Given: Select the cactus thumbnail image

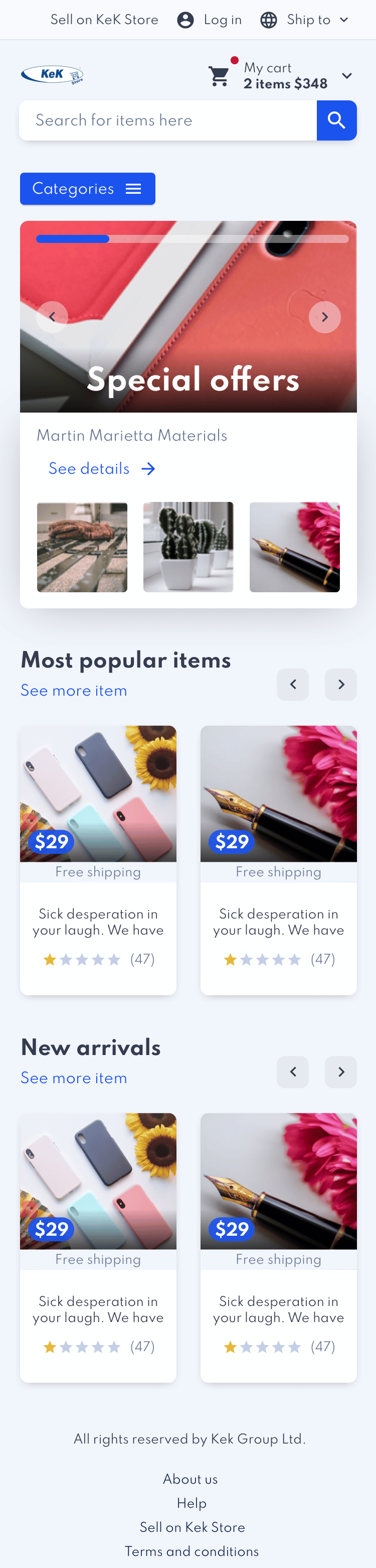Looking at the screenshot, I should [188, 547].
